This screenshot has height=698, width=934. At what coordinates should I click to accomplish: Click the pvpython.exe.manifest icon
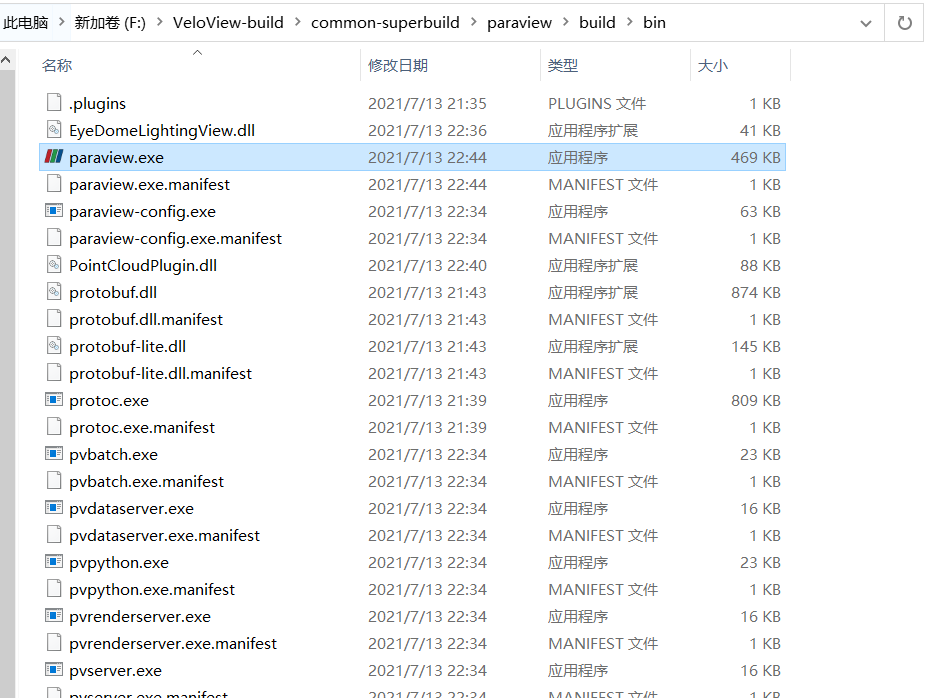point(54,588)
